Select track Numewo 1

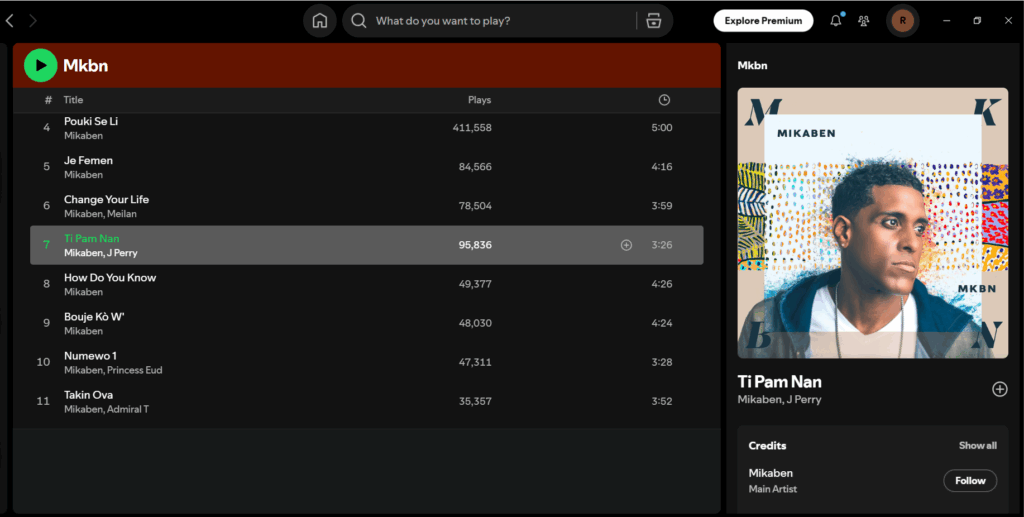pos(90,356)
